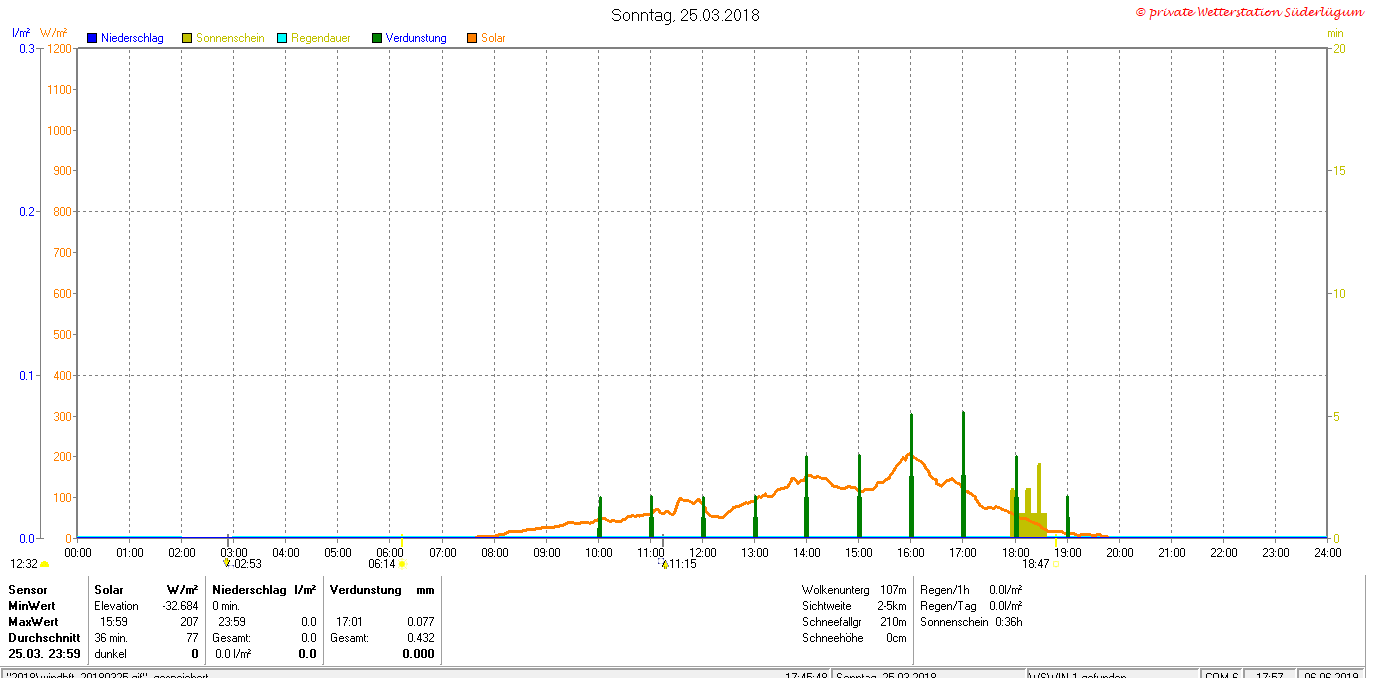Image resolution: width=1396 pixels, height=678 pixels.
Task: Click the green Verdunstung legend square
Action: [x=377, y=38]
